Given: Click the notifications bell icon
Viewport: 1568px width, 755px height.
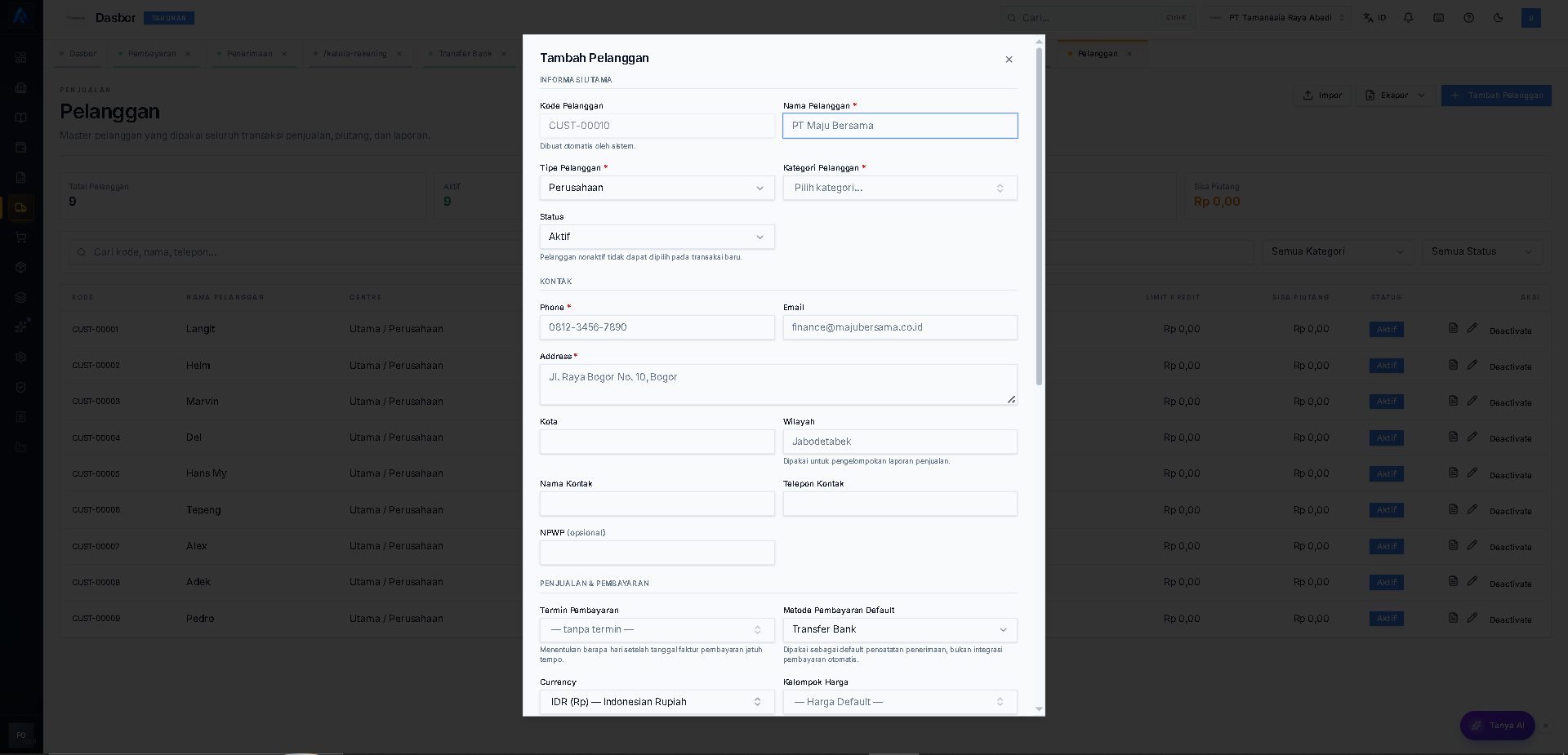Looking at the screenshot, I should [x=1408, y=18].
